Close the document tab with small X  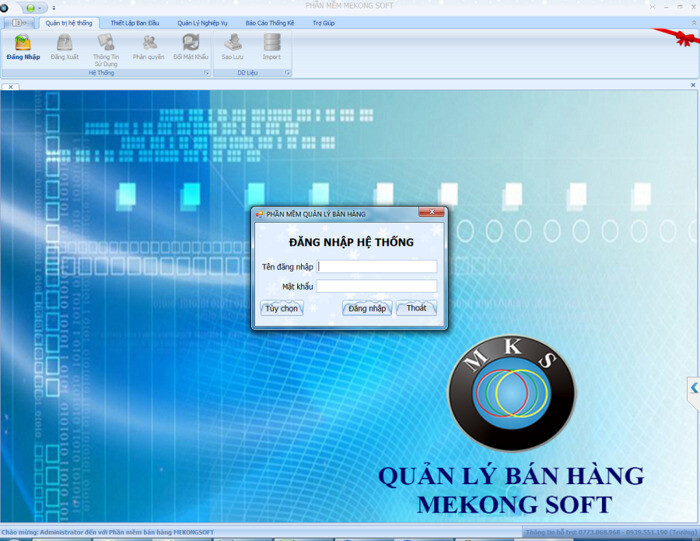tap(10, 87)
